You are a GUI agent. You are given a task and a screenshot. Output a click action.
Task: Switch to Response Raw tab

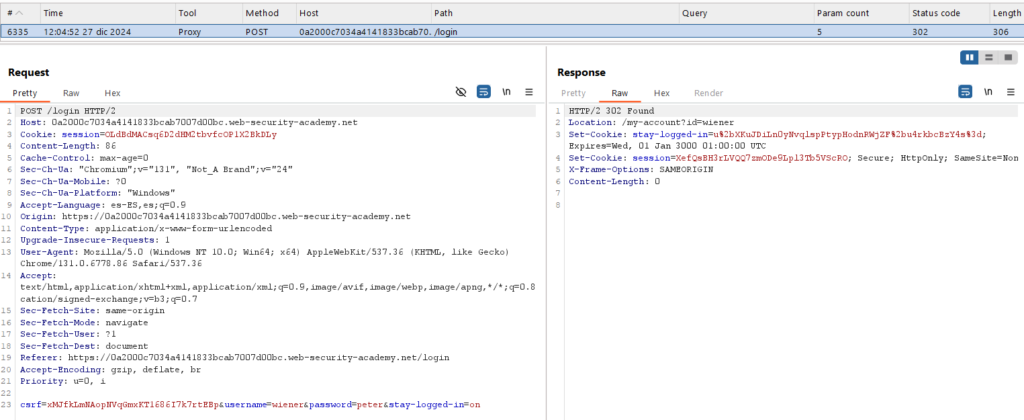tap(620, 93)
